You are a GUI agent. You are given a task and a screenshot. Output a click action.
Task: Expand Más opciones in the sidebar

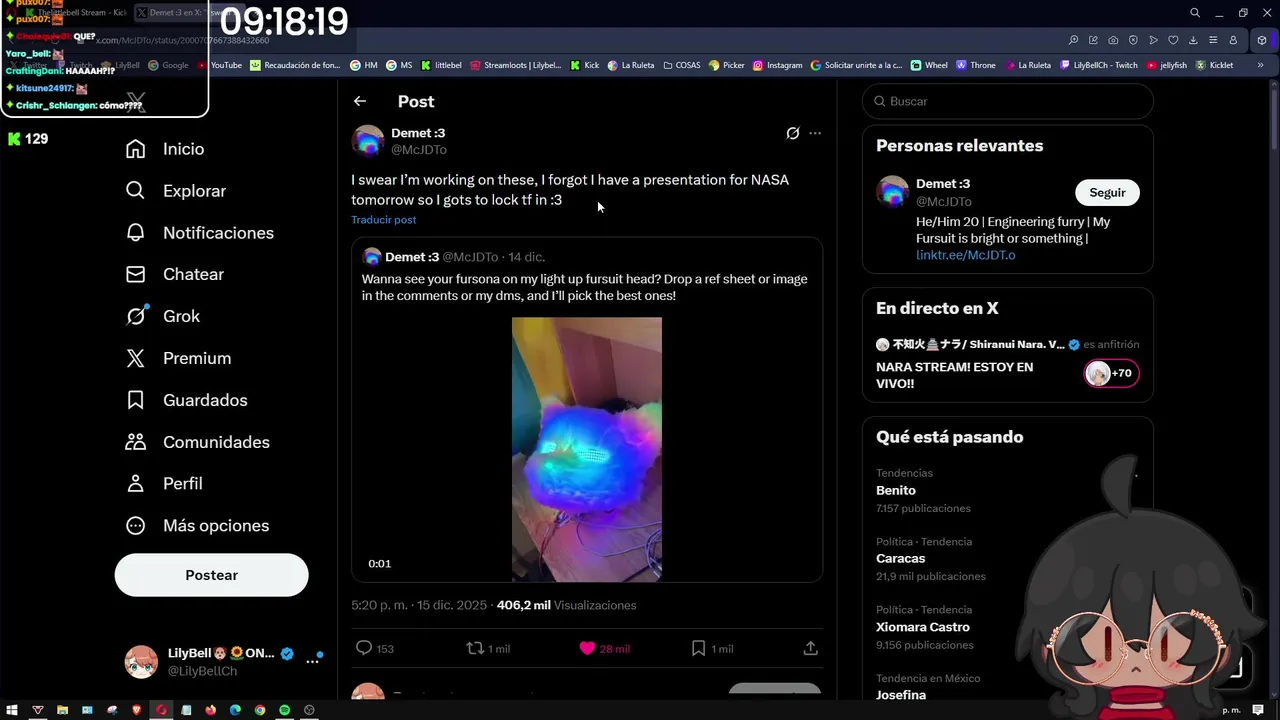point(198,525)
